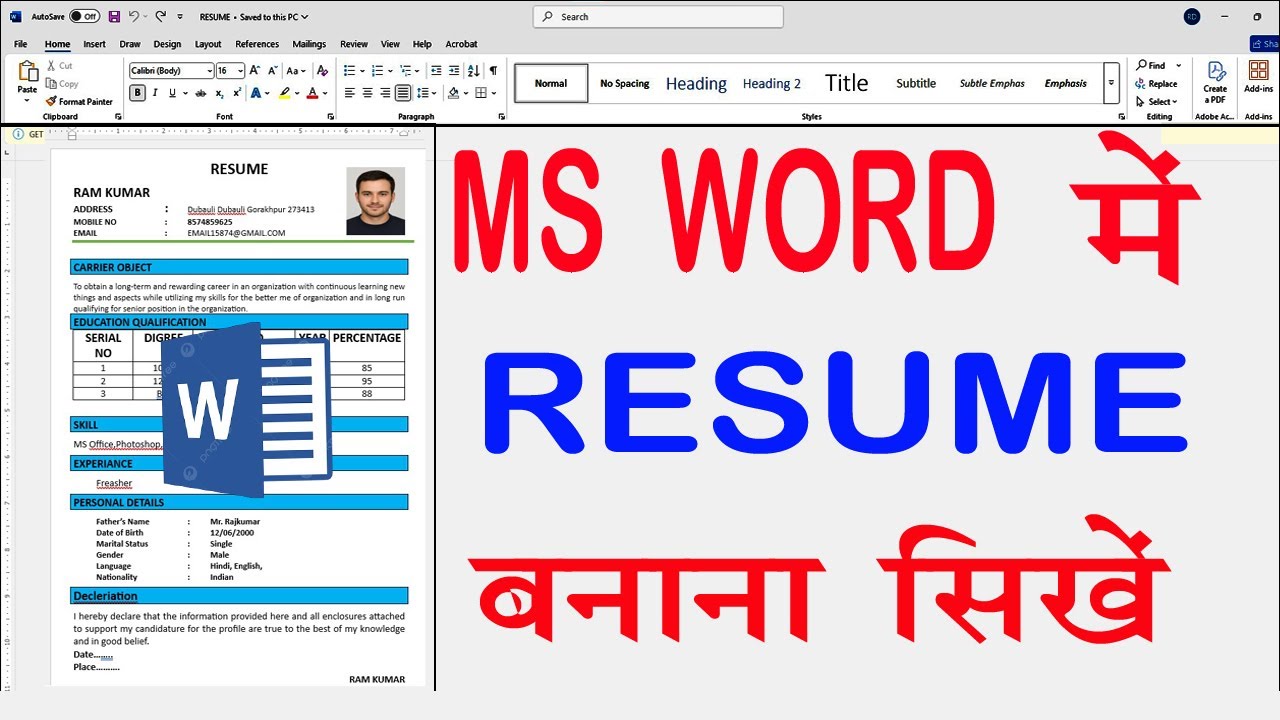
Task: Switch to the Insert tab
Action: (x=95, y=44)
